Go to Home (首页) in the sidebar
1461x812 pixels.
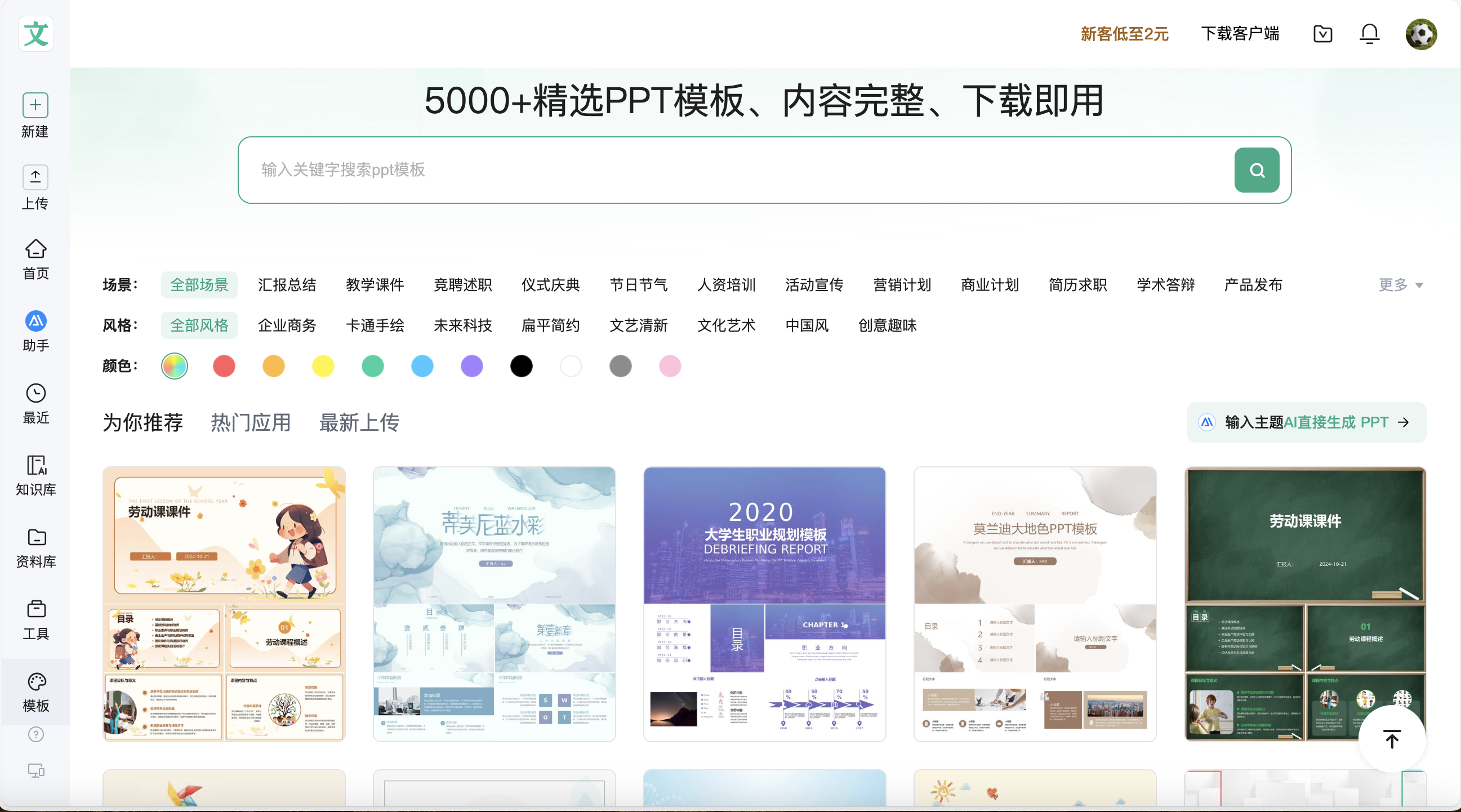35,249
